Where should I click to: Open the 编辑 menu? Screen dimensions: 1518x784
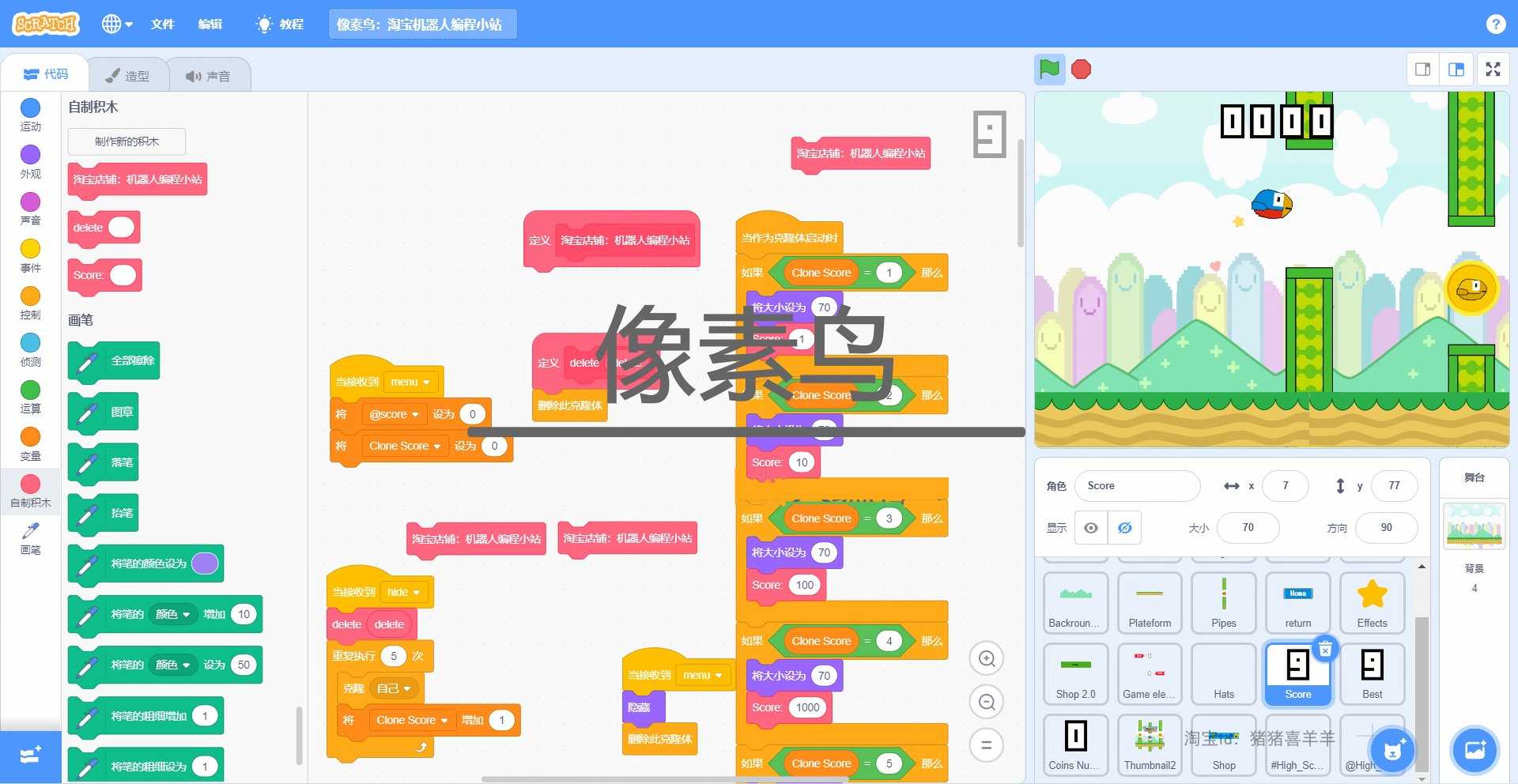tap(210, 24)
